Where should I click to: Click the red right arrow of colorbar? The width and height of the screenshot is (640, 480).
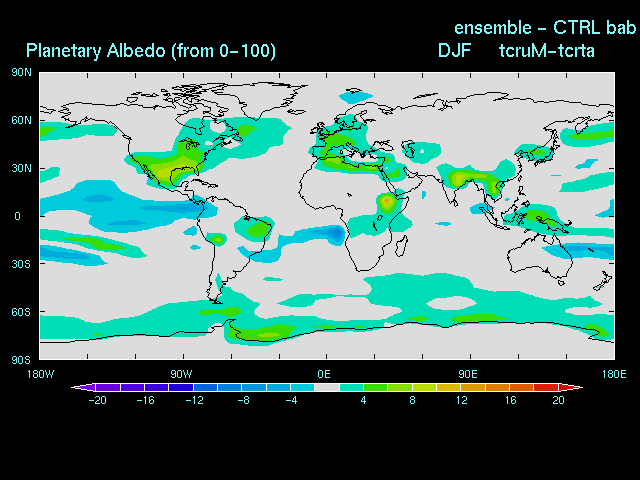click(x=575, y=387)
